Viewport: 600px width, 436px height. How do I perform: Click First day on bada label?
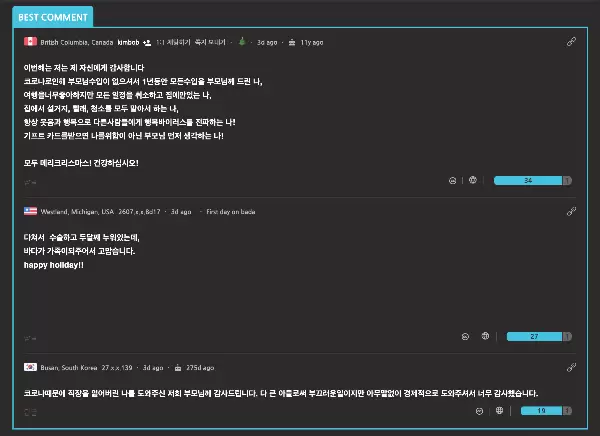click(x=231, y=212)
